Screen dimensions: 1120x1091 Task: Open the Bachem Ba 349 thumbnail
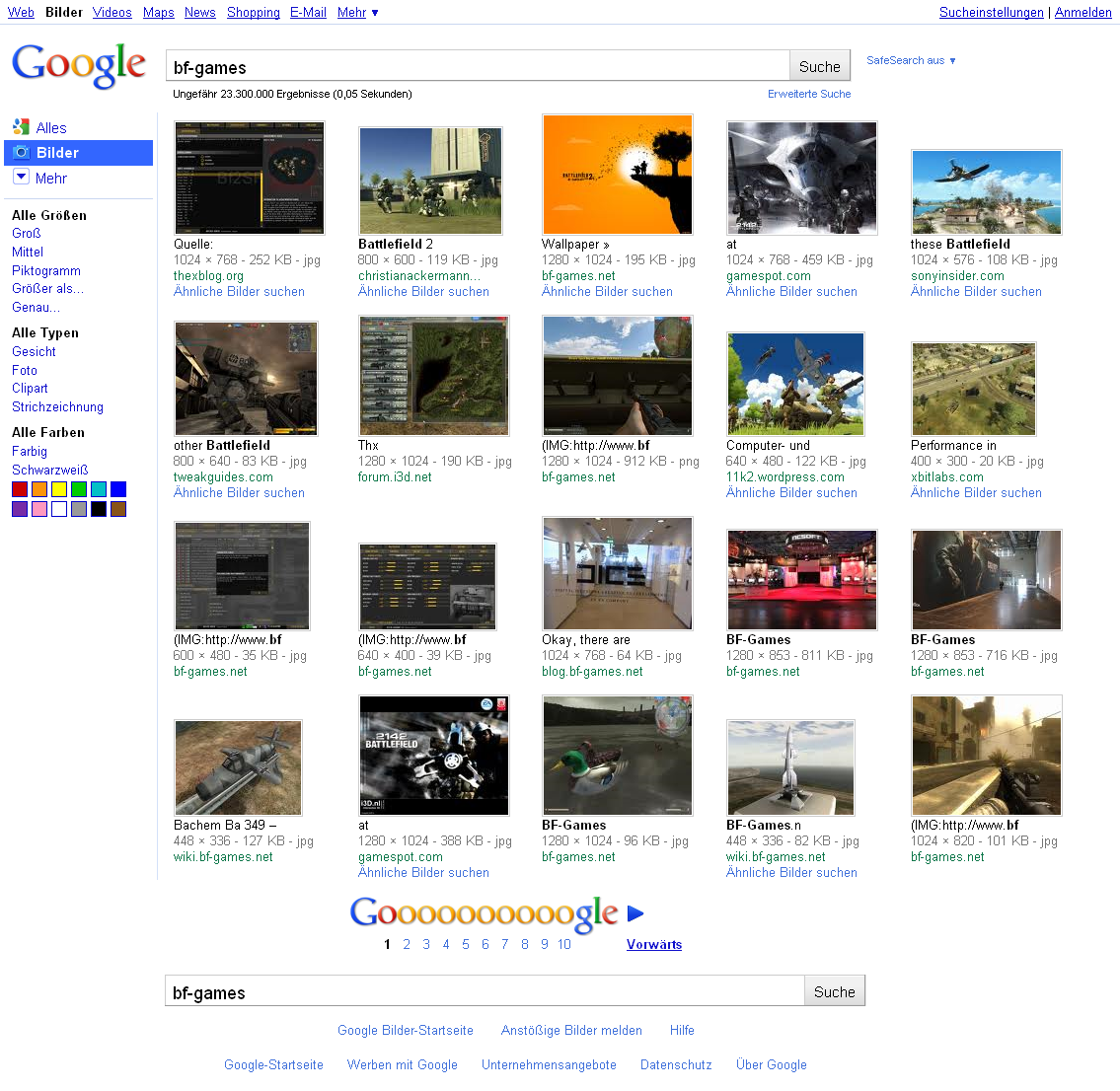coord(238,767)
